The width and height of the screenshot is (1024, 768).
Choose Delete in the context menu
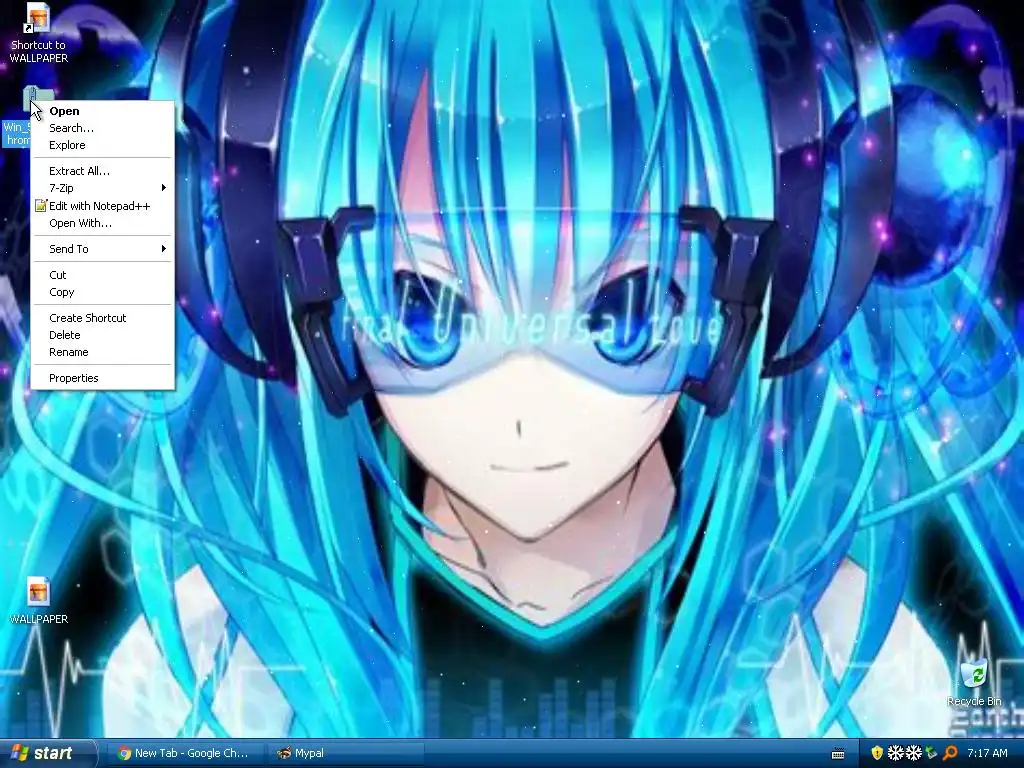(x=103, y=335)
